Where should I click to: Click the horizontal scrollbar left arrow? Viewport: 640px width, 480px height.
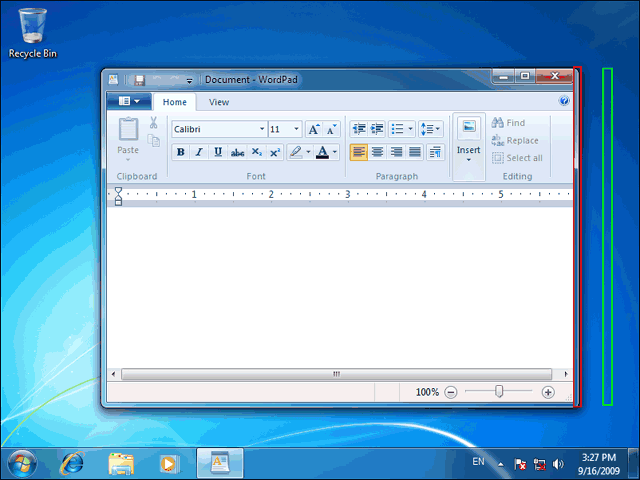(113, 374)
